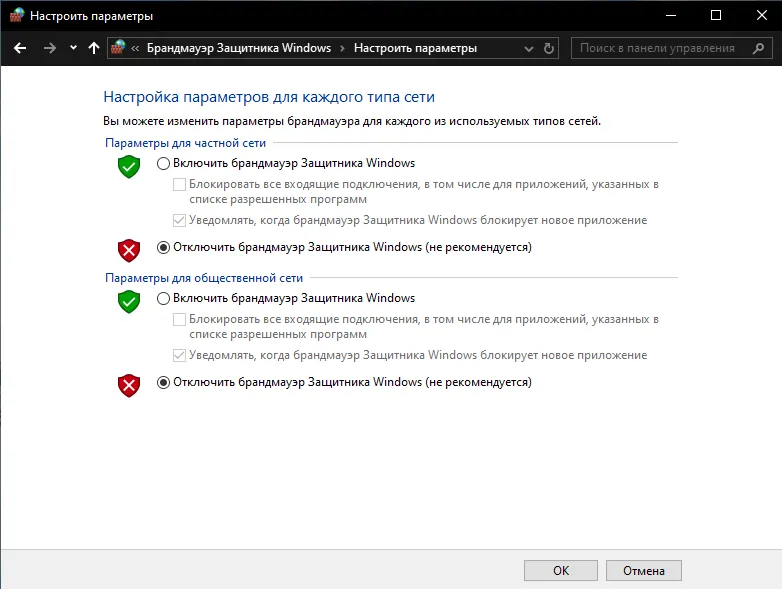Toggle notify checkbox under public network settings

click(x=180, y=356)
